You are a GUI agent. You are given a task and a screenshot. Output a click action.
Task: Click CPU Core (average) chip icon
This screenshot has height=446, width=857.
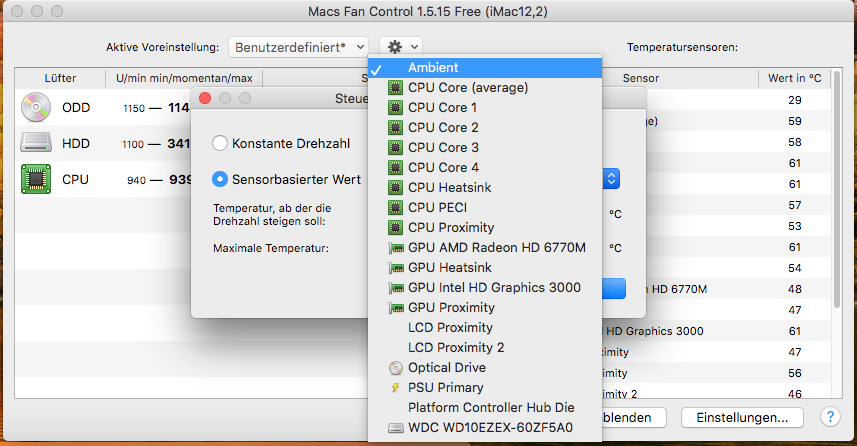pyautogui.click(x=395, y=87)
